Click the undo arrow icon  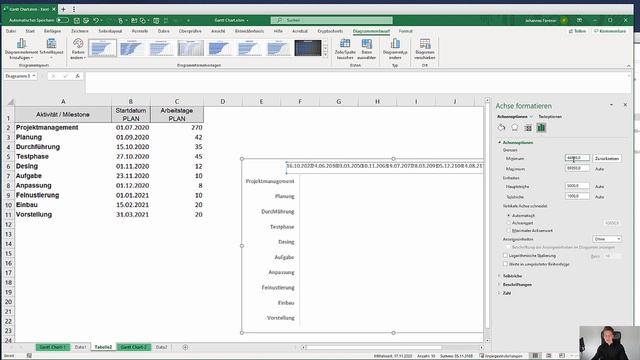pos(96,20)
